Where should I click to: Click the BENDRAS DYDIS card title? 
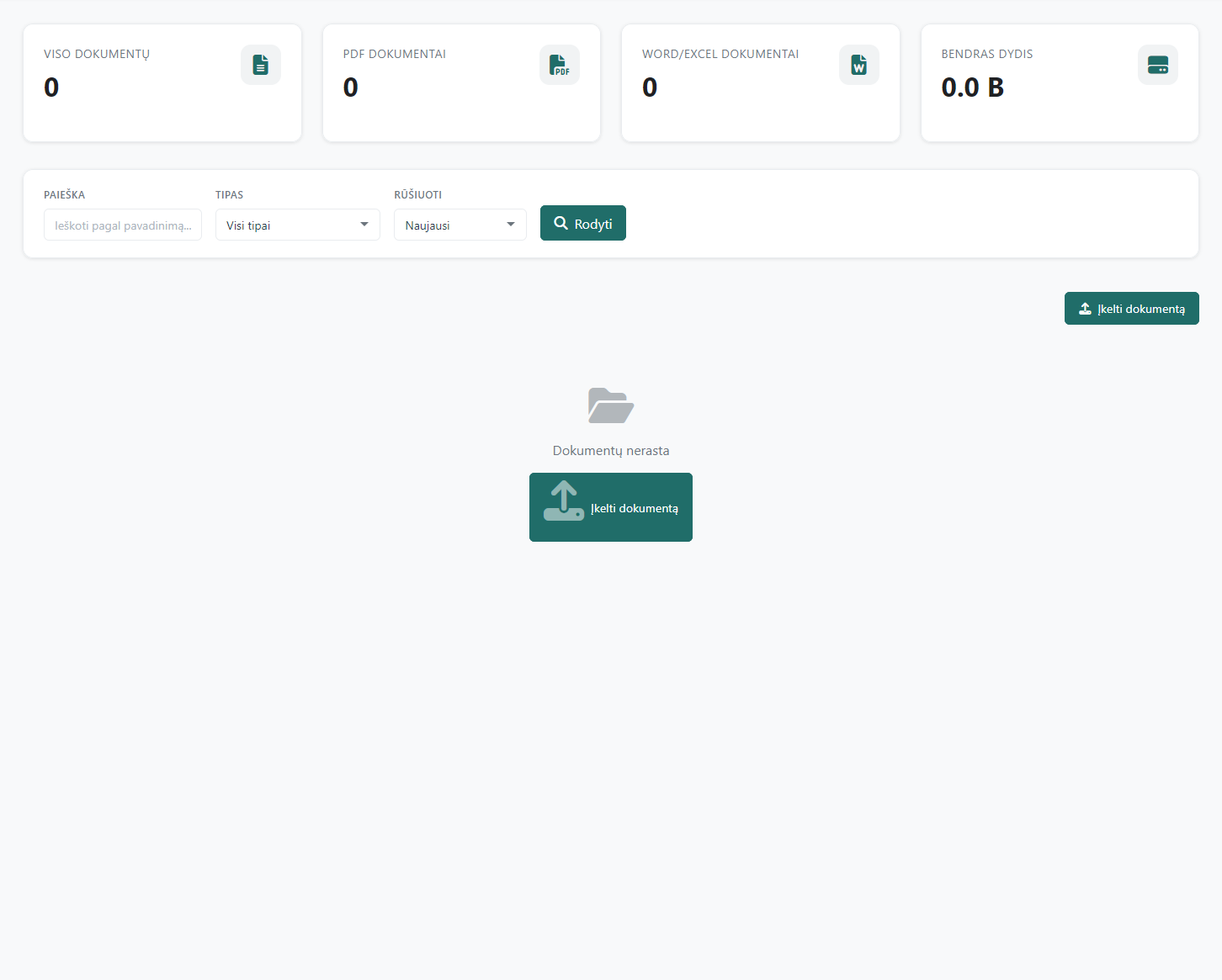click(x=987, y=54)
